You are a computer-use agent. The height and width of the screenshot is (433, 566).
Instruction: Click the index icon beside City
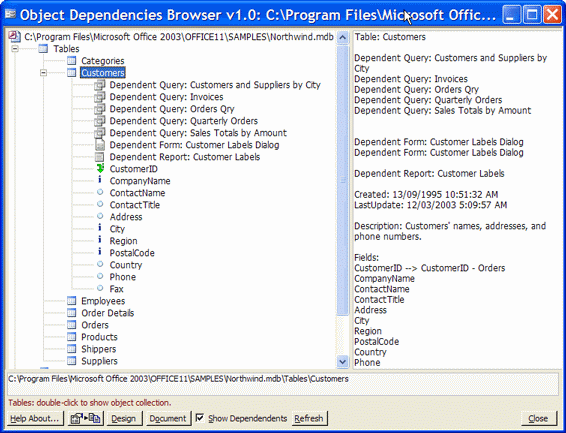click(x=100, y=228)
